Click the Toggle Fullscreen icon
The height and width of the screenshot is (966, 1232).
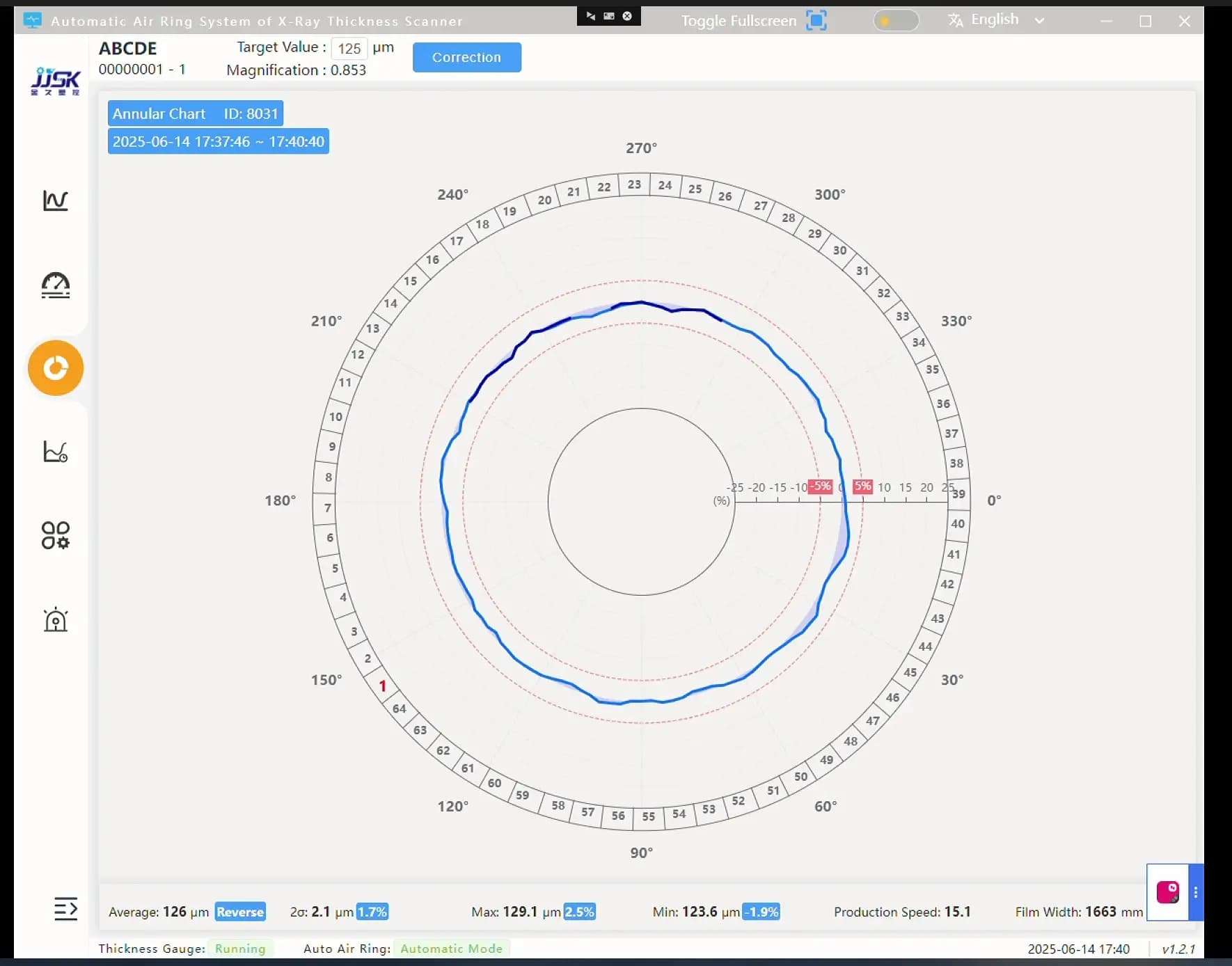click(816, 20)
